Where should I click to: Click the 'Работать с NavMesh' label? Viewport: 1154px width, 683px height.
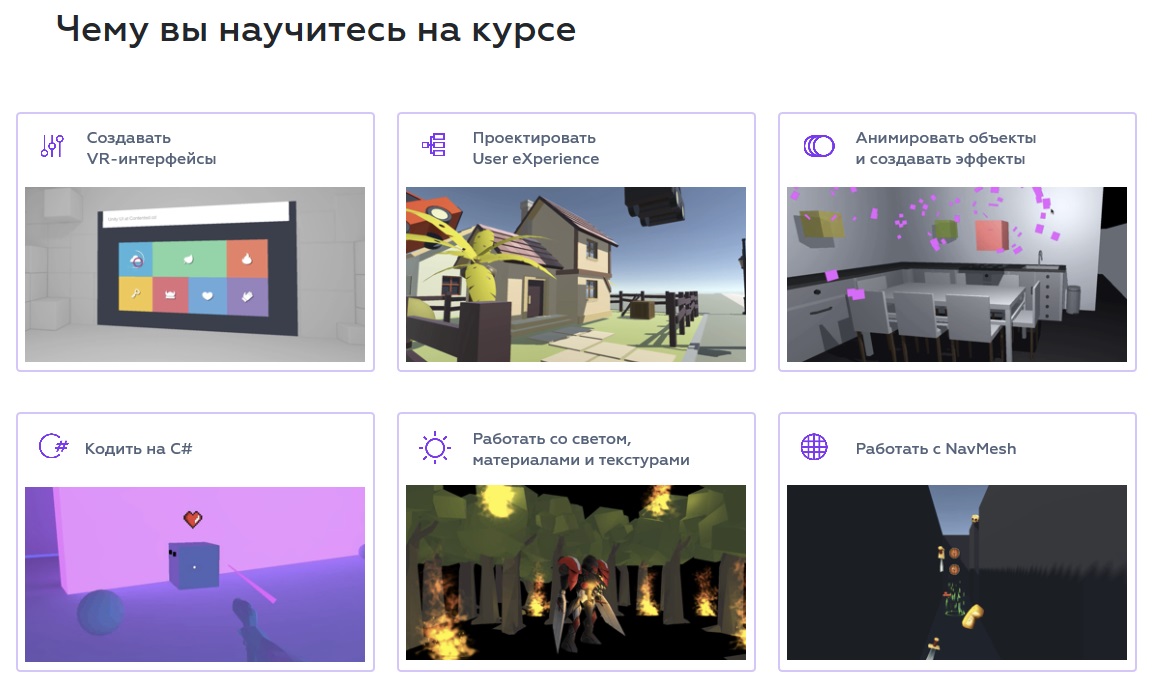coord(935,449)
